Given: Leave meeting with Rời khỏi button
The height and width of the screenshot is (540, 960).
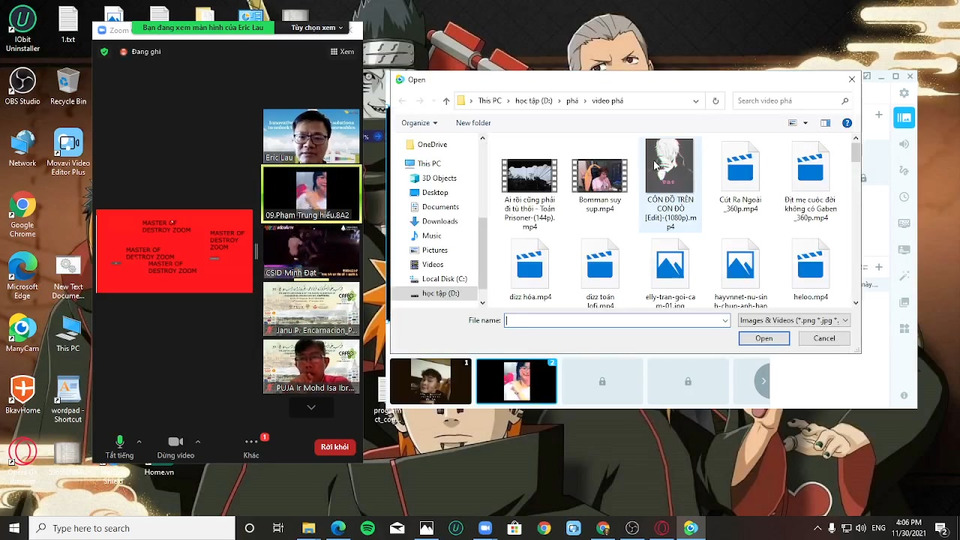Looking at the screenshot, I should [x=334, y=447].
